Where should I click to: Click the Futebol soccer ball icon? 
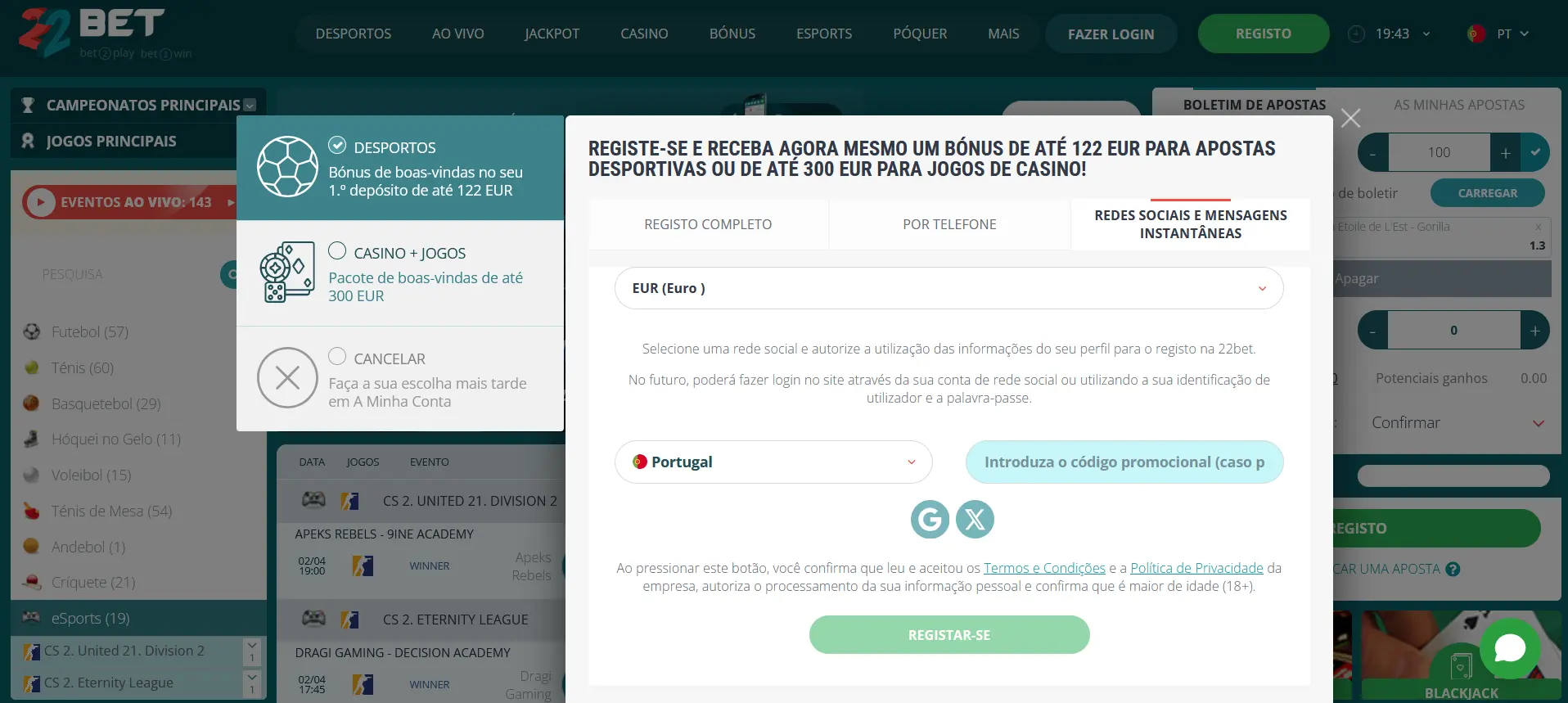click(32, 331)
